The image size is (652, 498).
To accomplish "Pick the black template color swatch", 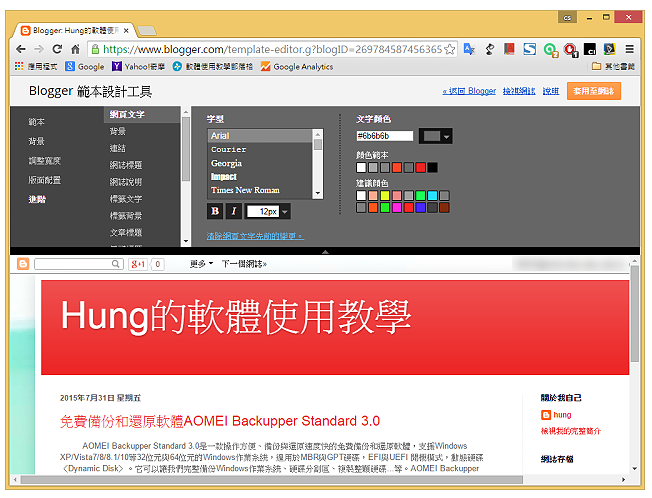I will pyautogui.click(x=432, y=168).
